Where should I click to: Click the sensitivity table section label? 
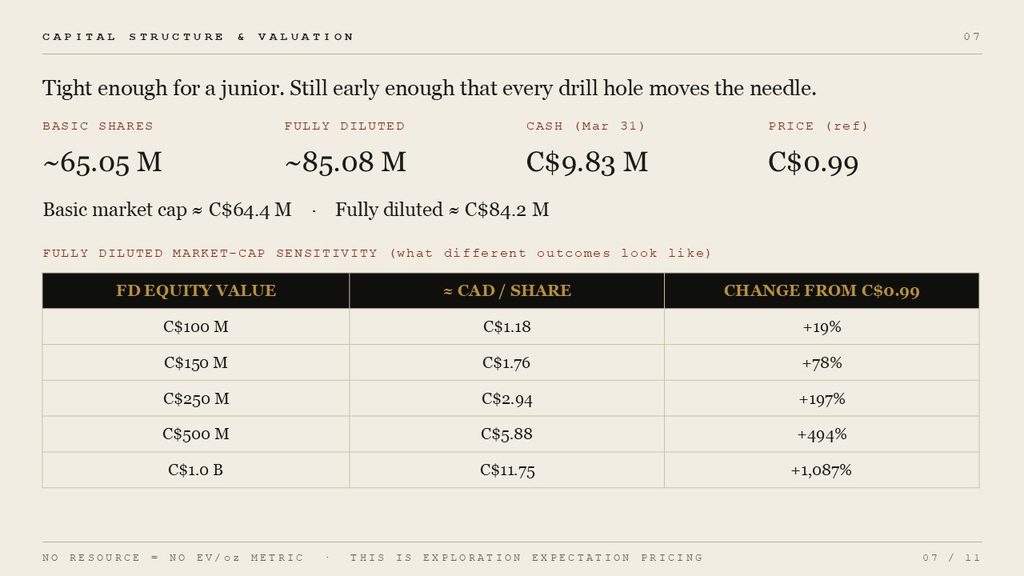pyautogui.click(x=377, y=253)
